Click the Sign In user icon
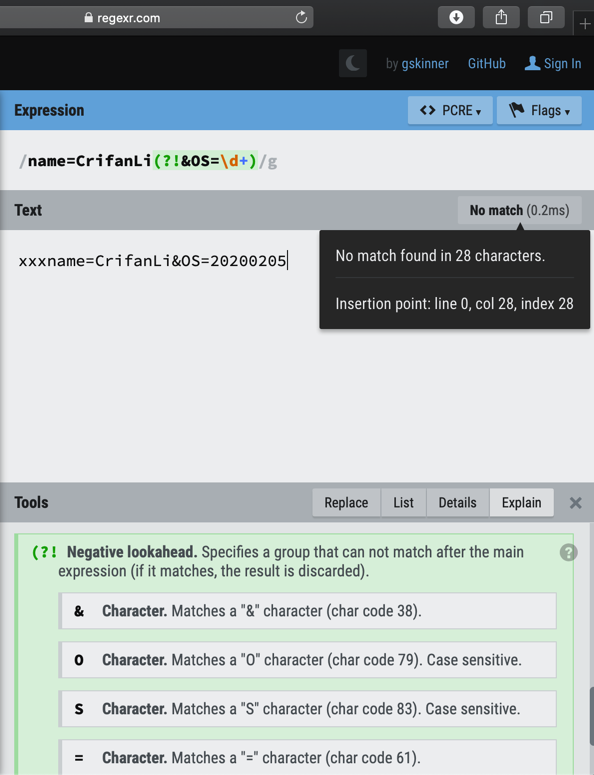594x775 pixels. 532,63
